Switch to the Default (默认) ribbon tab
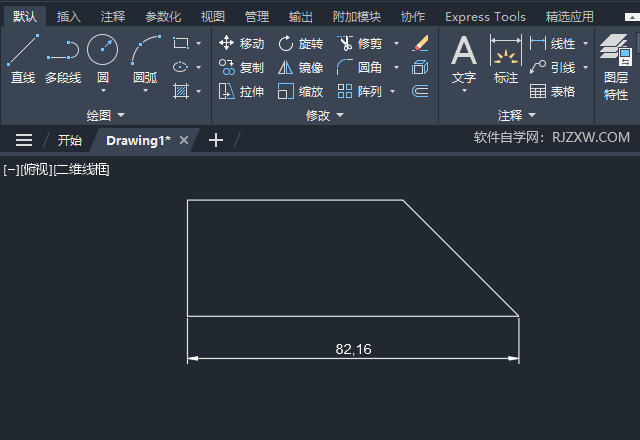Screen dimensions: 640x440 tap(25, 17)
